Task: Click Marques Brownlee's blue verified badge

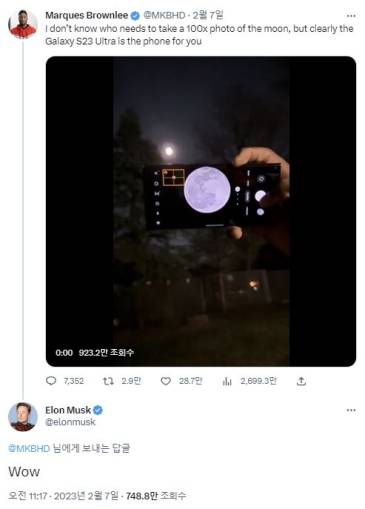Action: click(x=135, y=16)
